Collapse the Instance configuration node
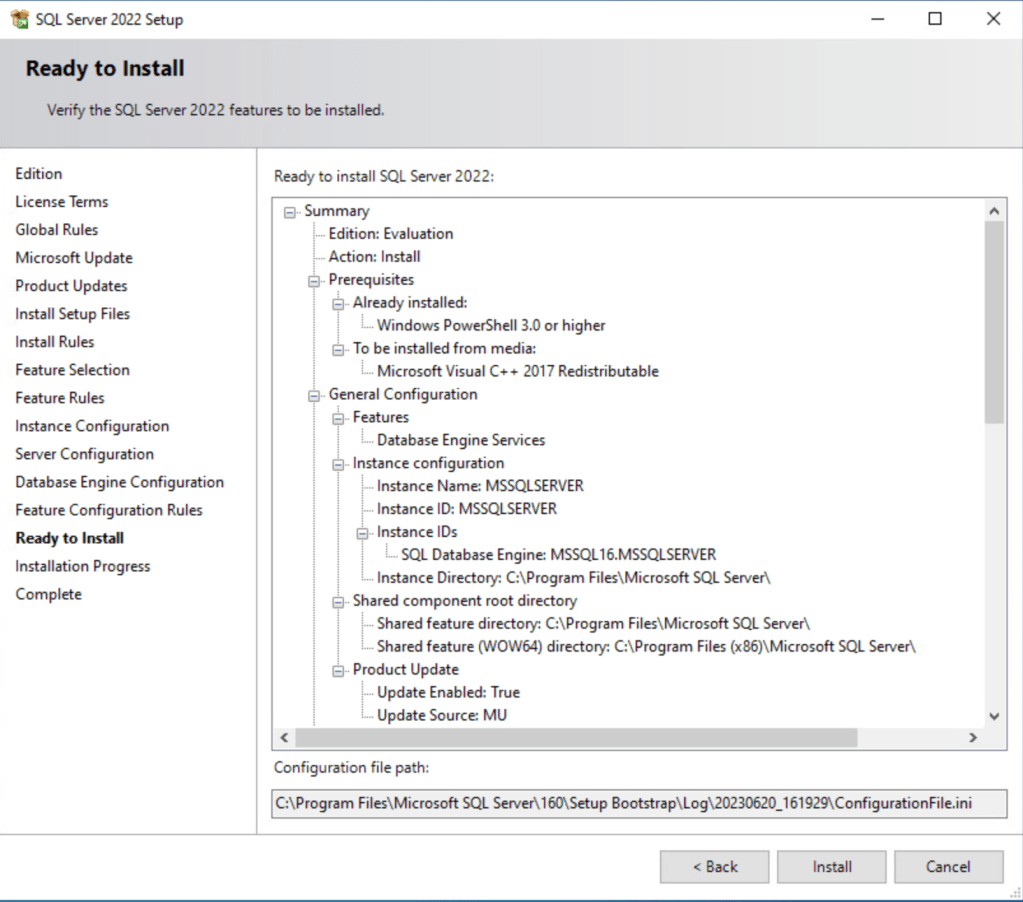Image resolution: width=1023 pixels, height=902 pixels. click(338, 464)
